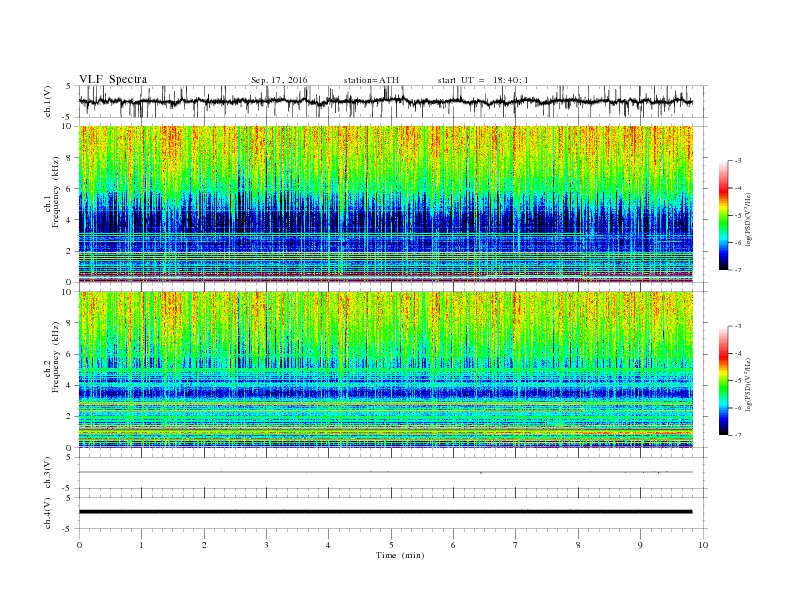
Task: Click the "4" kHz tick of the ch.2 spectrogram
Action: 70,385
